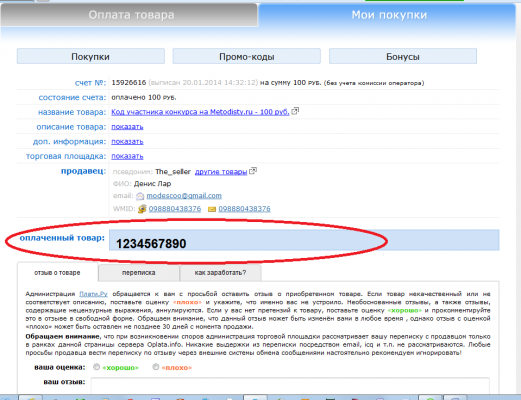The height and width of the screenshot is (400, 521).
Task: Select the «плохо» rating radio button
Action: (x=156, y=367)
